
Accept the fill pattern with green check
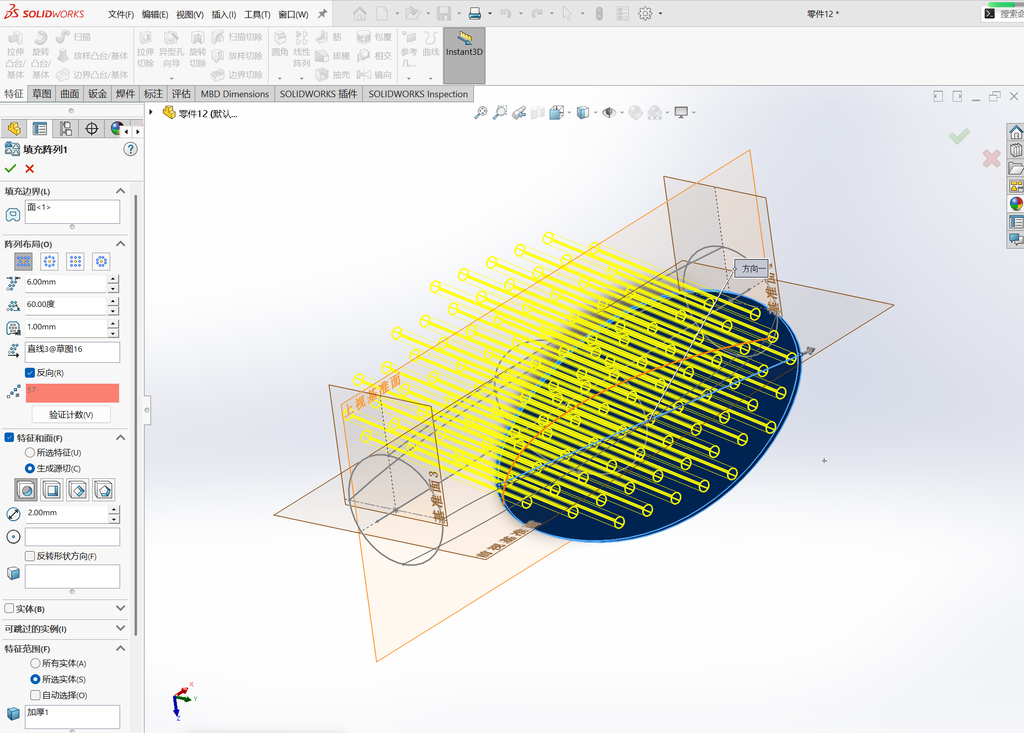[10, 169]
